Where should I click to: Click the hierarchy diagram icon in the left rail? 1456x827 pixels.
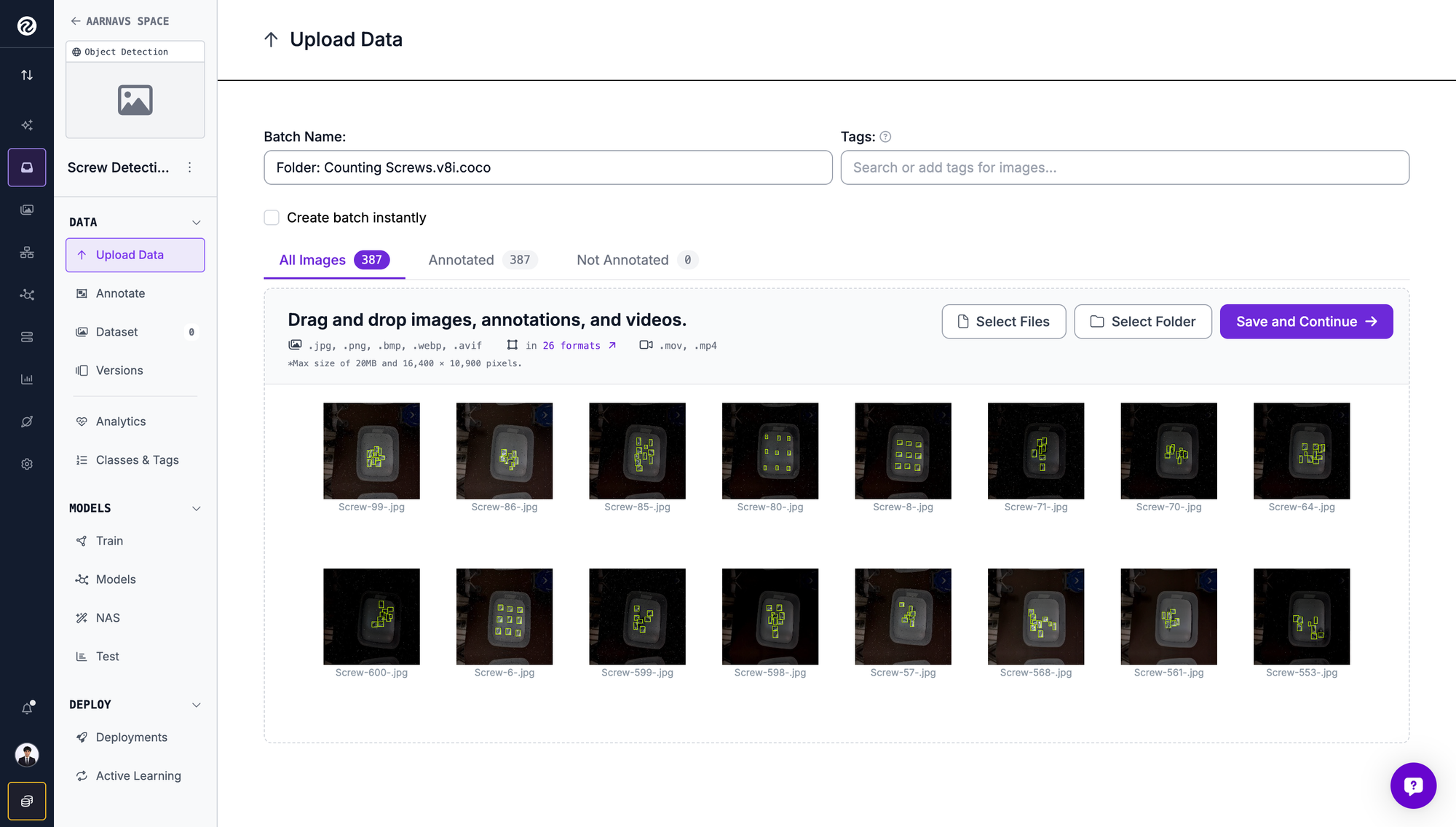(x=27, y=253)
